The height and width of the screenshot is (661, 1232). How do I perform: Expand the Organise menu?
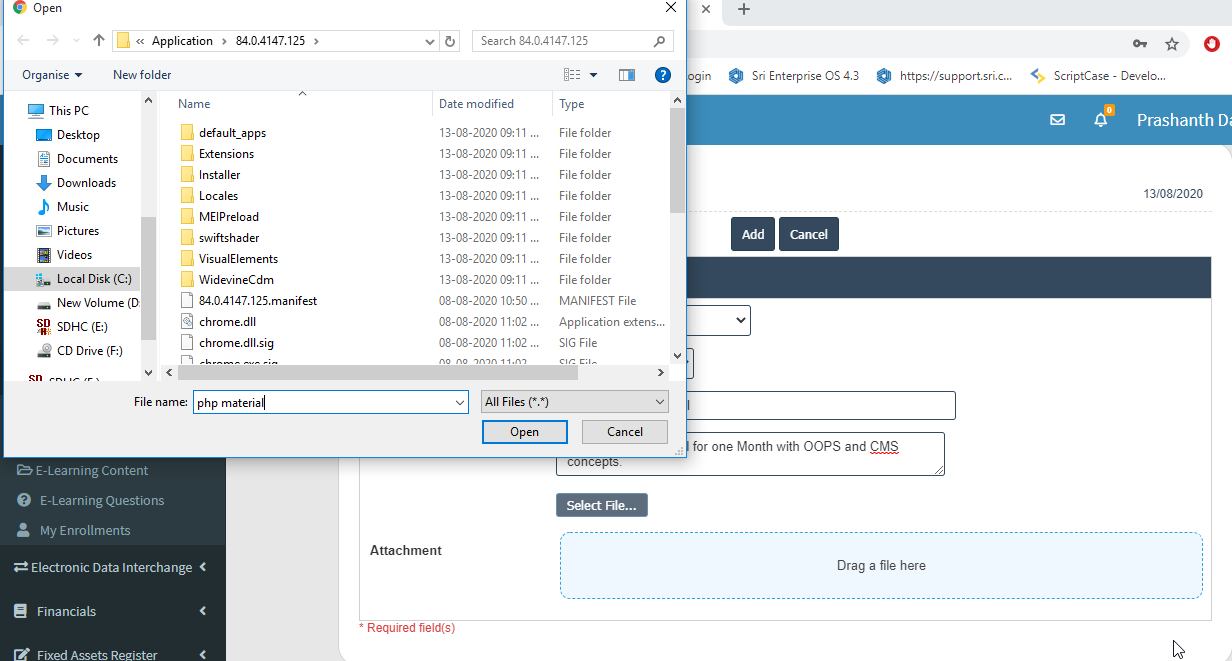52,75
